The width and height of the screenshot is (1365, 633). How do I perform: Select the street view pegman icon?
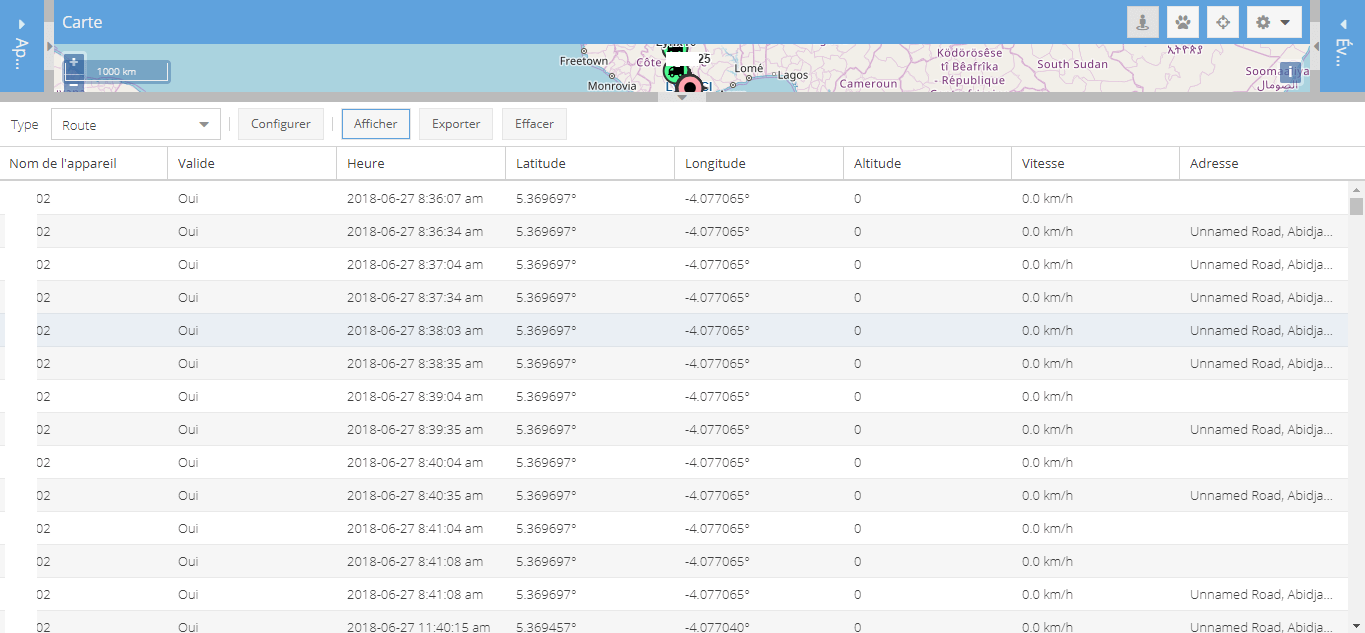click(x=1141, y=21)
